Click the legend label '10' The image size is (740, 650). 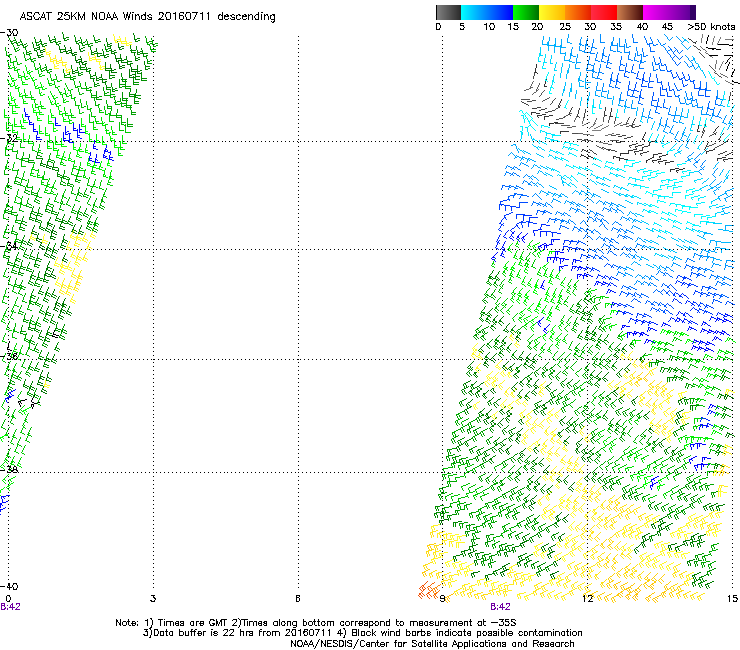pyautogui.click(x=489, y=26)
